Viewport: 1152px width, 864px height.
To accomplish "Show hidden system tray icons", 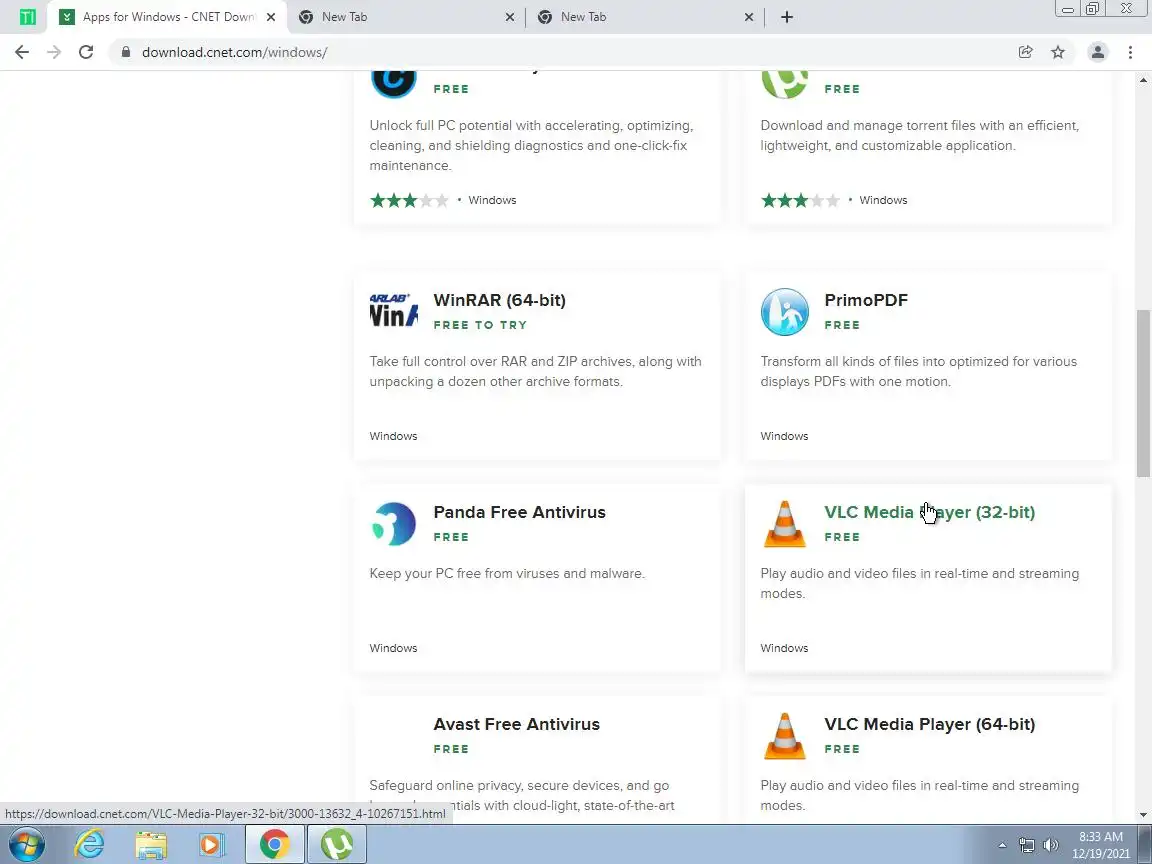I will click(x=1002, y=846).
